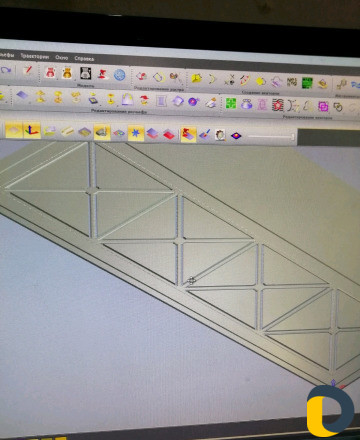Click the red layer icon in view toolbar

[169, 134]
